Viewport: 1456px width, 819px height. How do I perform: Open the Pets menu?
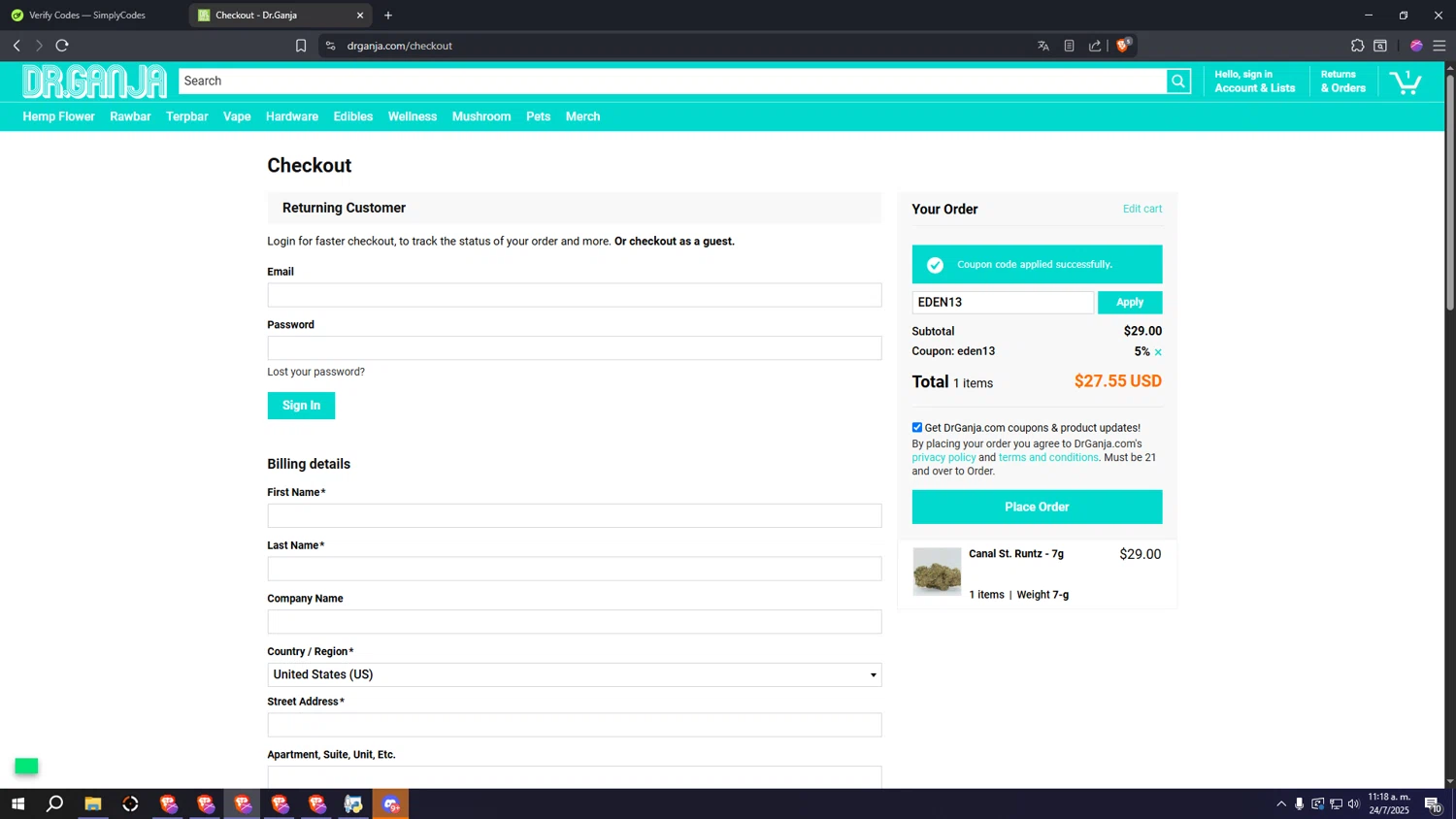(539, 116)
